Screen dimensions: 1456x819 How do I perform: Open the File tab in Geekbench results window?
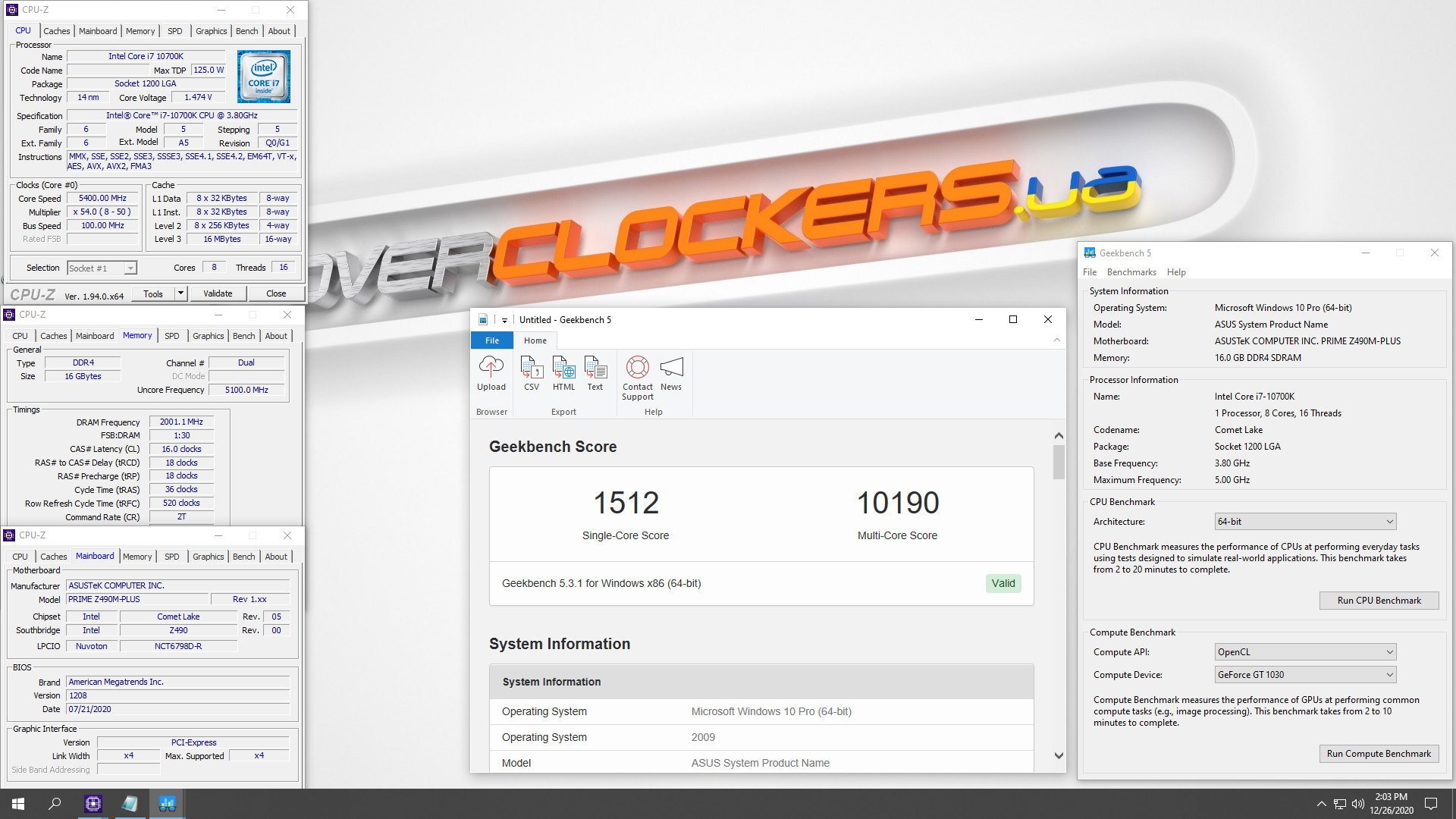coord(492,340)
